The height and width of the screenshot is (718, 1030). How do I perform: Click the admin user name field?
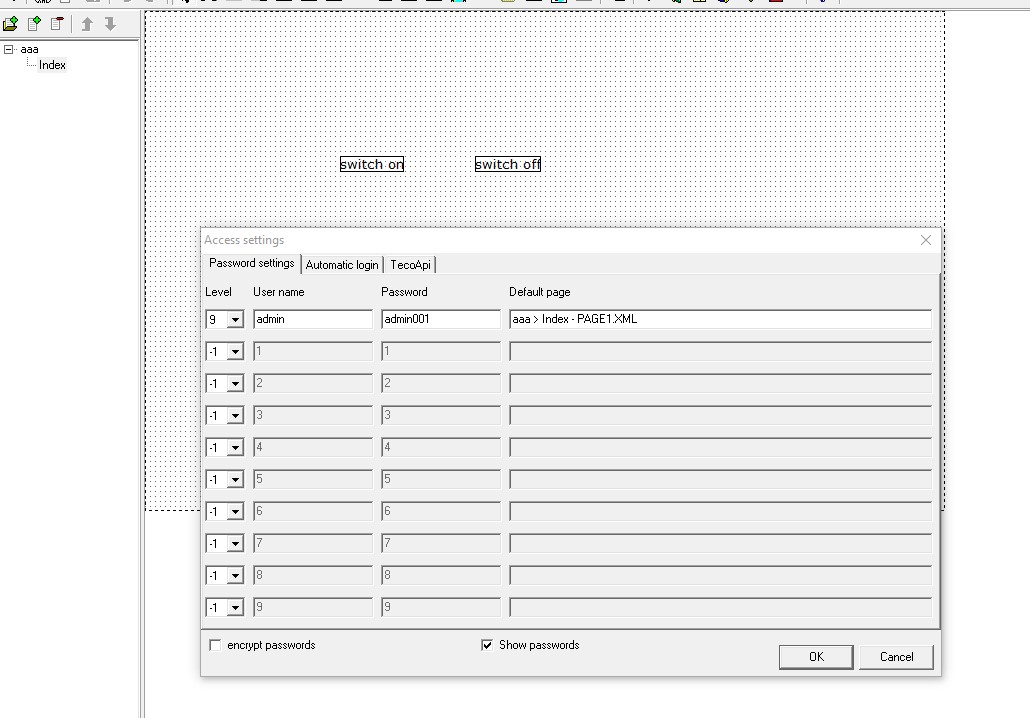pos(313,319)
